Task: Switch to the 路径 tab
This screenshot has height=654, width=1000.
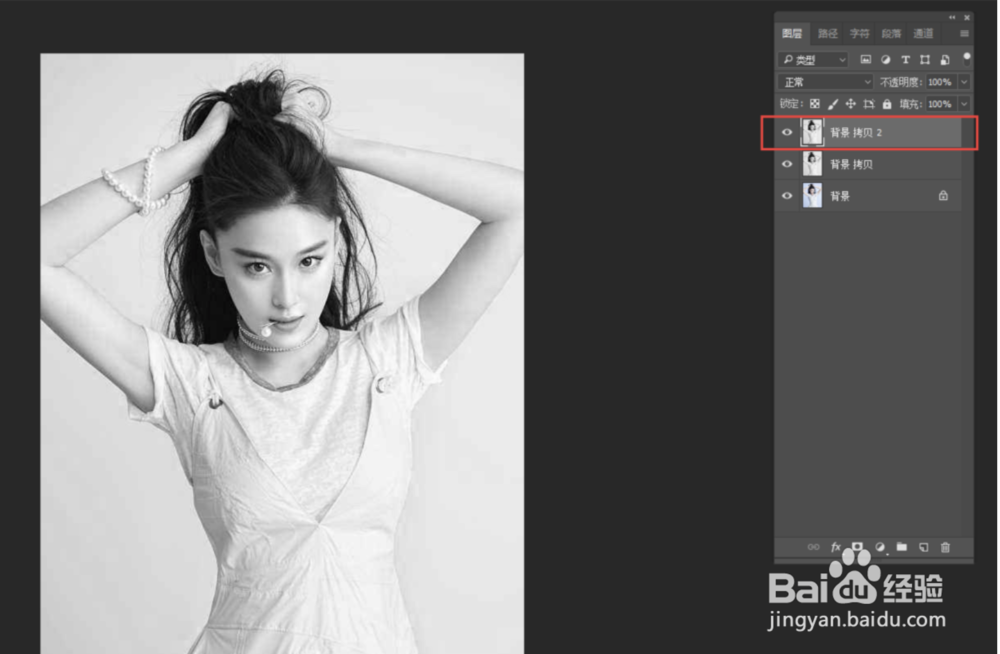Action: coord(828,33)
